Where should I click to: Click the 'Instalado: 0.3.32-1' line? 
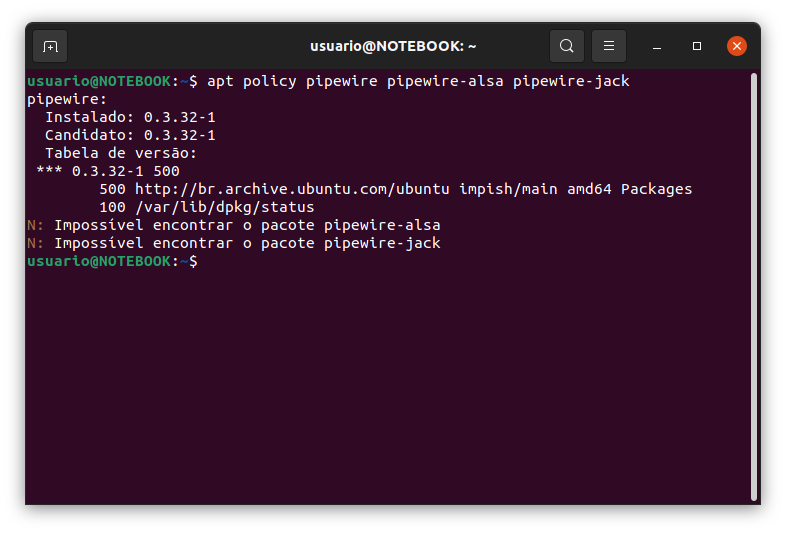point(130,117)
